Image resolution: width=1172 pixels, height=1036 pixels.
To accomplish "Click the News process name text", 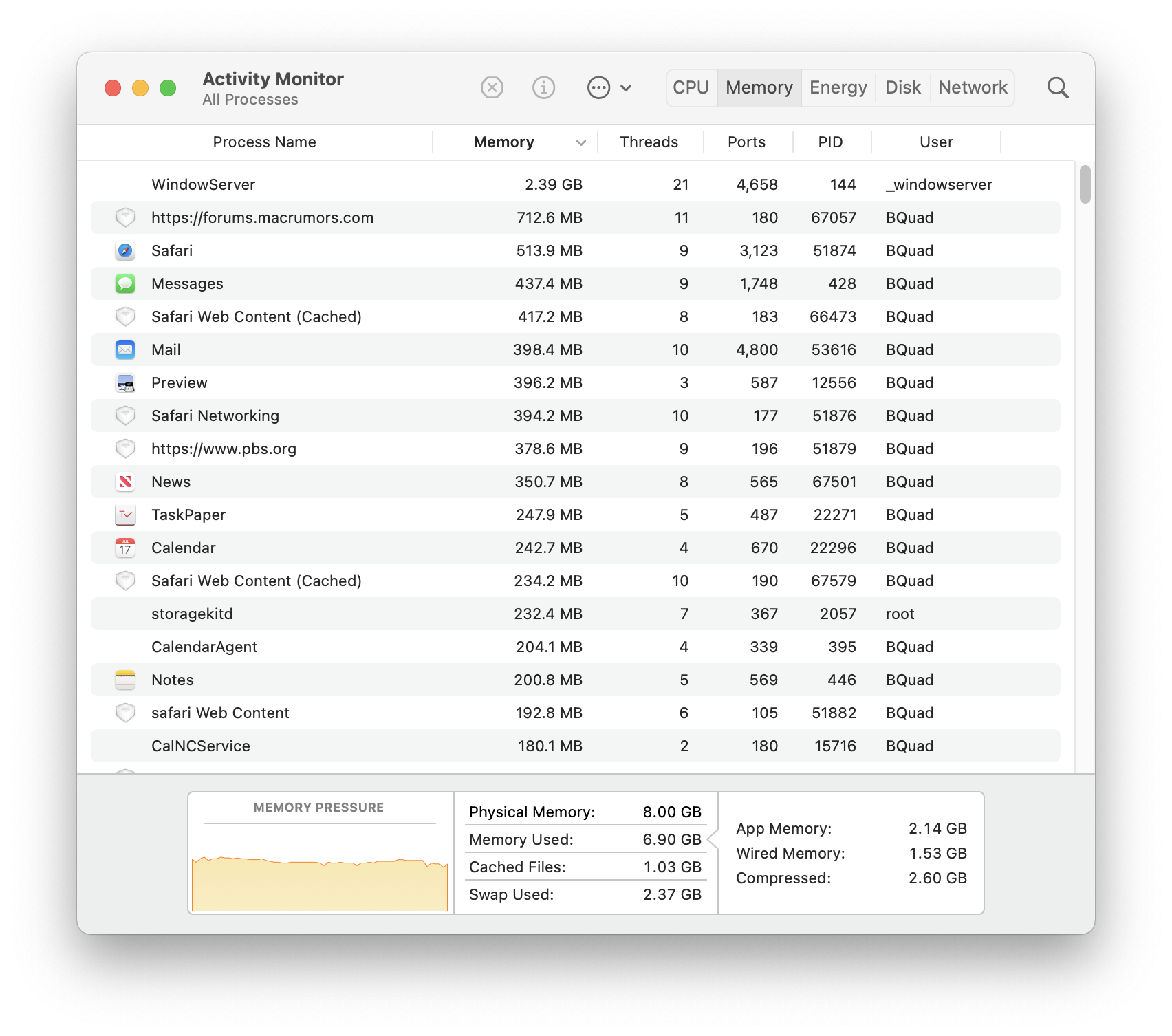I will (171, 482).
